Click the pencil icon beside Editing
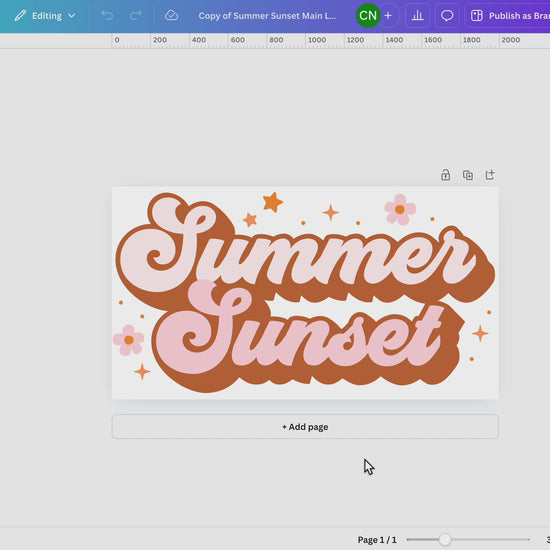550x550 pixels. pyautogui.click(x=20, y=16)
